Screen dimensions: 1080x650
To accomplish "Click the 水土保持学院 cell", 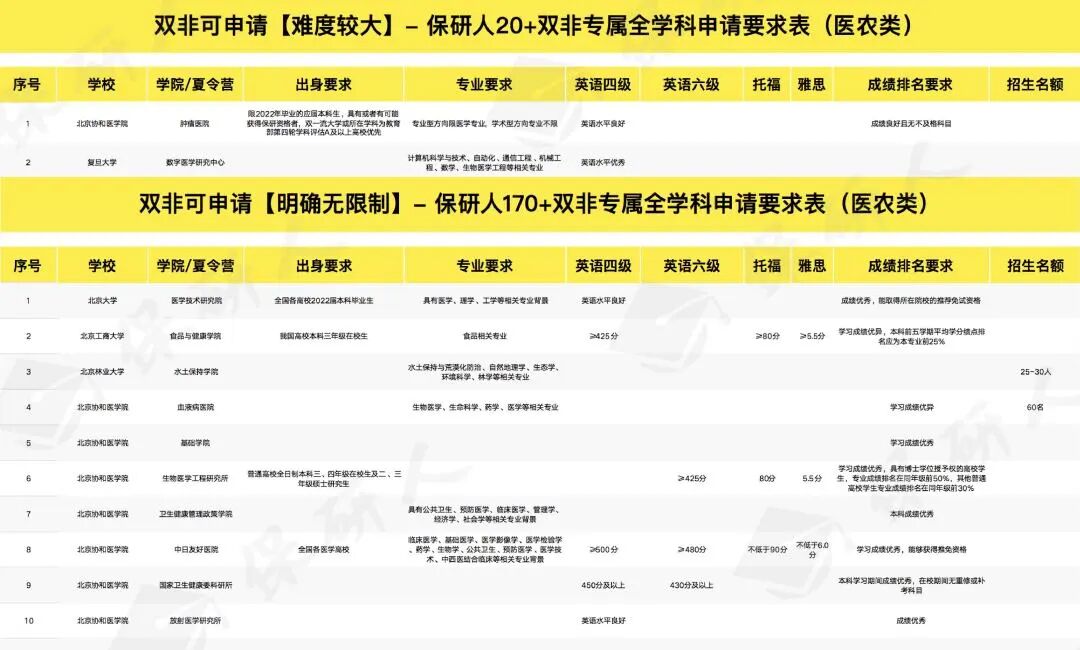I will click(196, 372).
